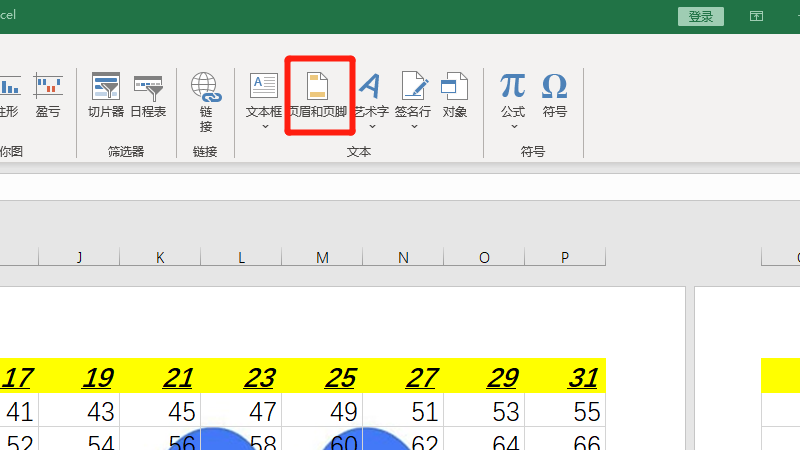Insert a 链接 hyperlink
This screenshot has width=800, height=450.
(x=205, y=98)
